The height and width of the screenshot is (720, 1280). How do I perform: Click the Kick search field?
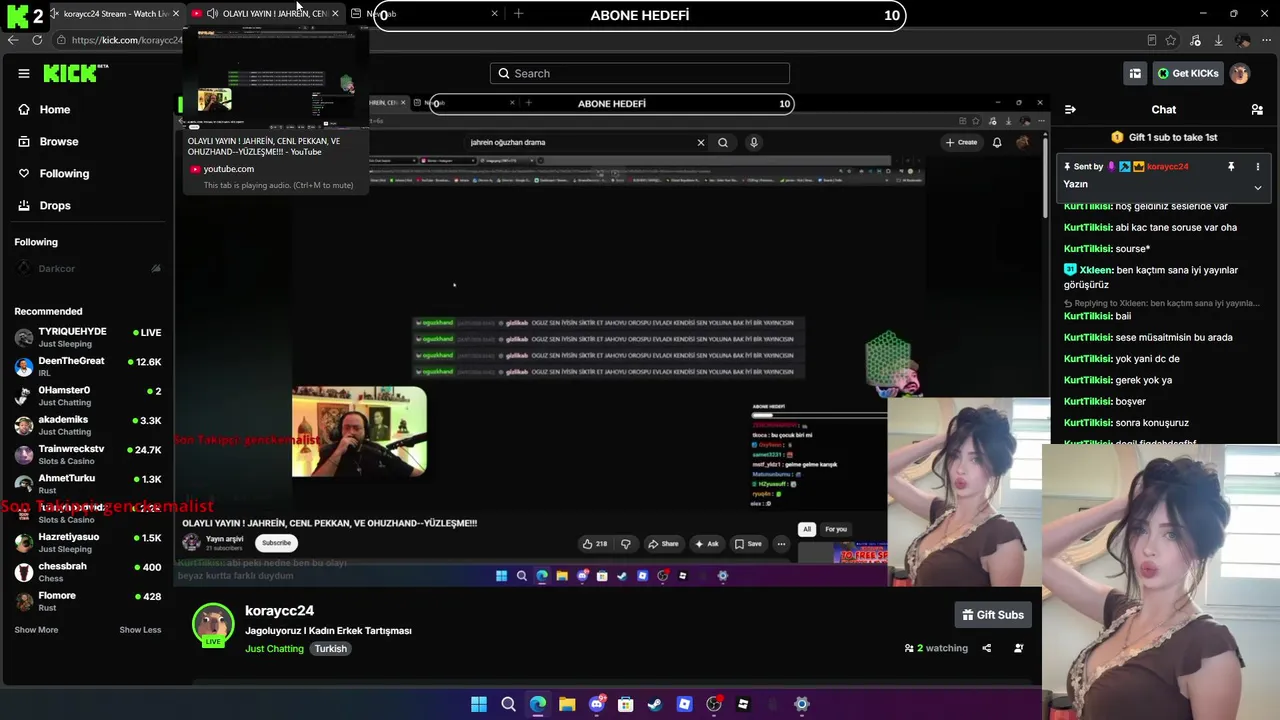pyautogui.click(x=640, y=73)
